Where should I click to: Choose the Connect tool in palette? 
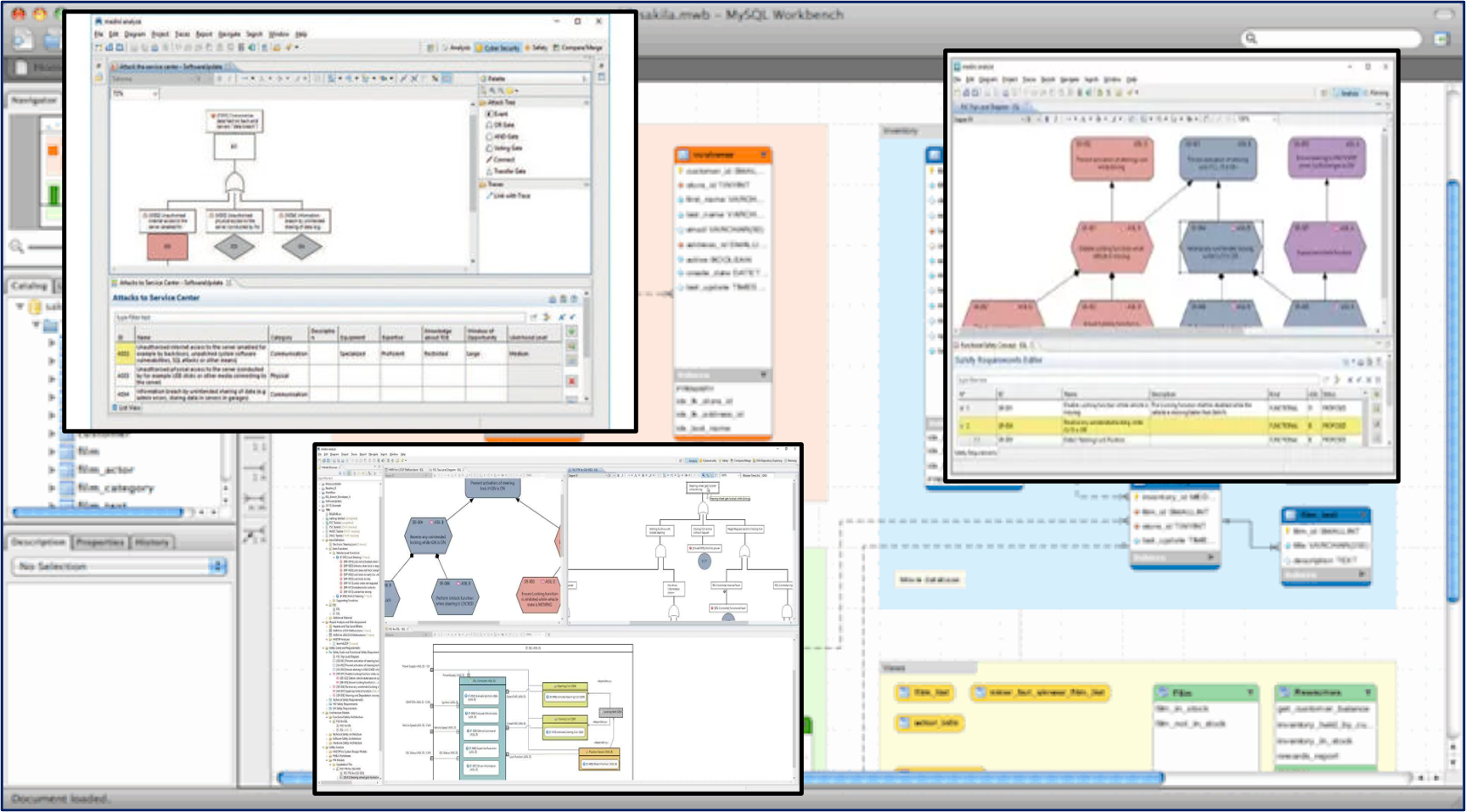[503, 160]
